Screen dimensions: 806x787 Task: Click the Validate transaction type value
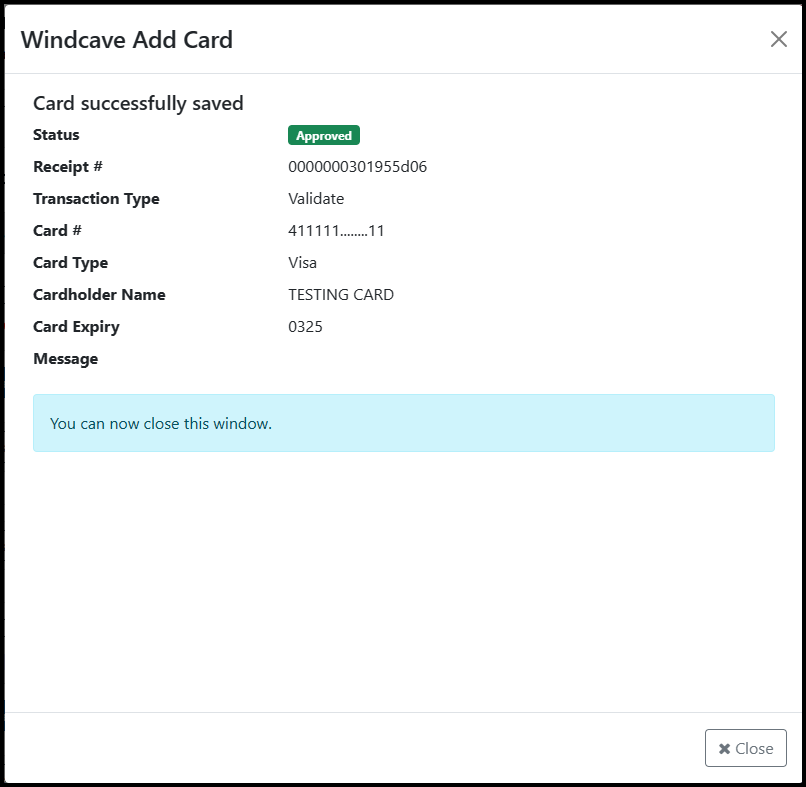point(316,198)
